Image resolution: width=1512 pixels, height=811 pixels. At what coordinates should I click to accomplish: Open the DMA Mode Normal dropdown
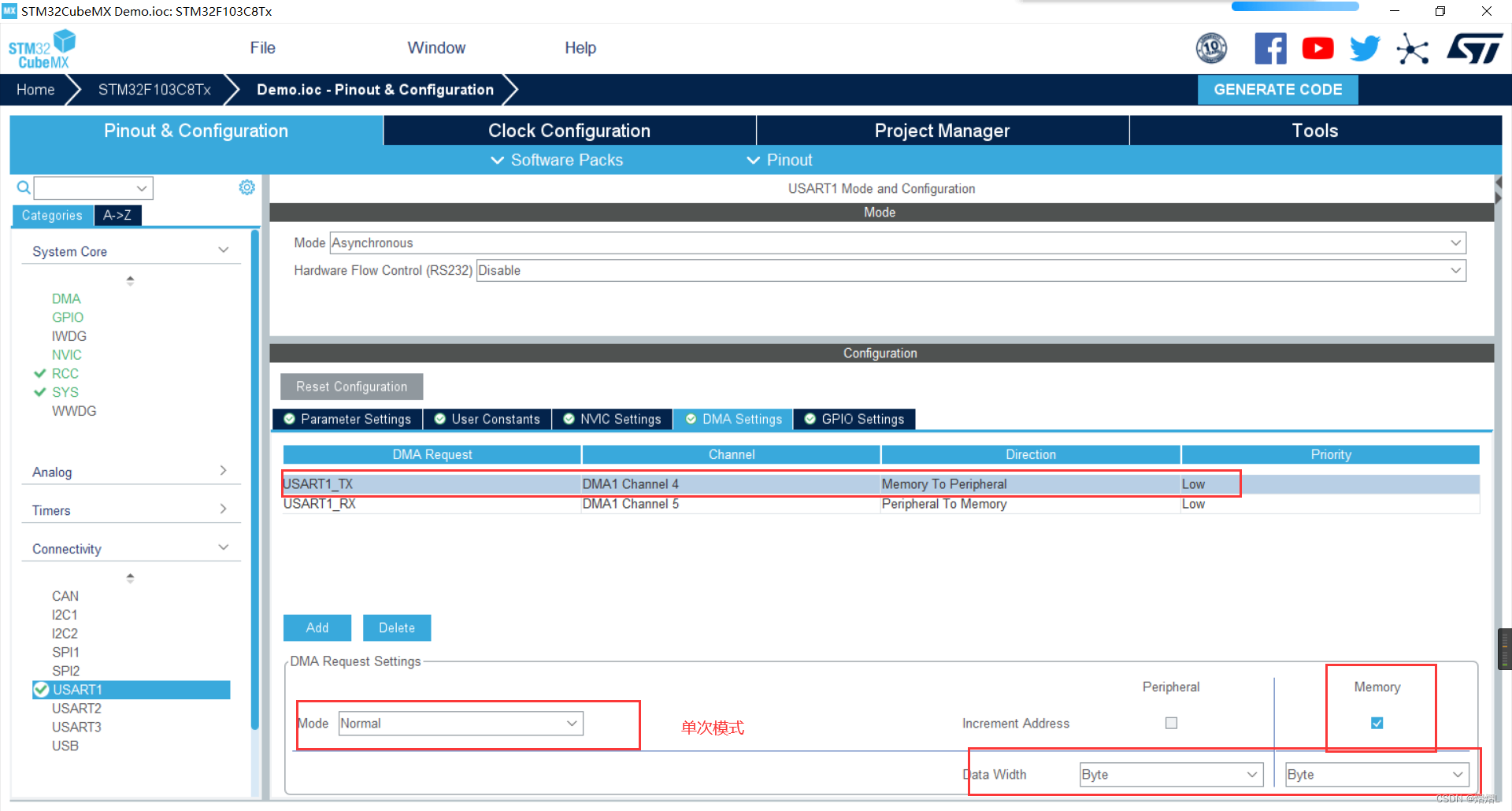[x=461, y=724]
